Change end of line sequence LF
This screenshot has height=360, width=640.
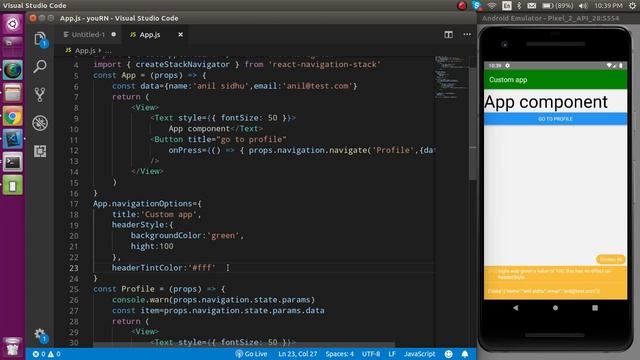point(392,354)
